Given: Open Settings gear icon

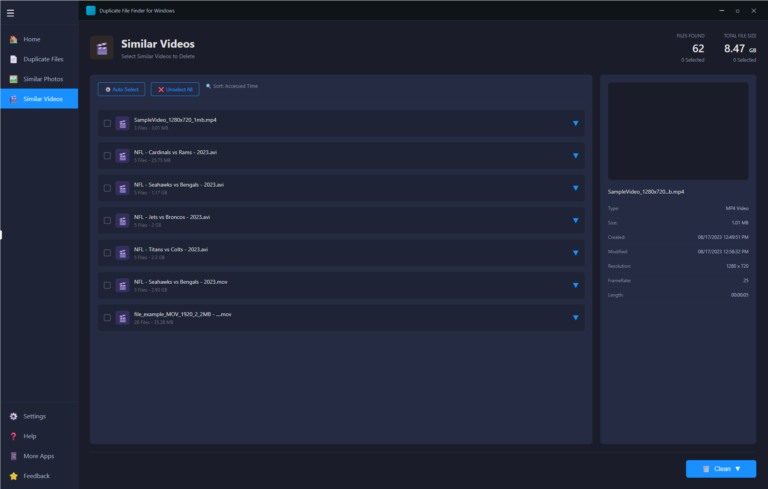Looking at the screenshot, I should tap(14, 416).
